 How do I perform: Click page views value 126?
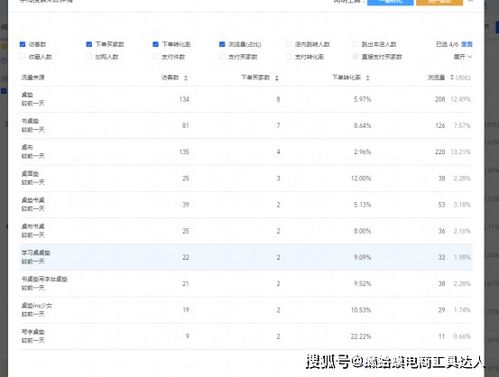(x=440, y=126)
